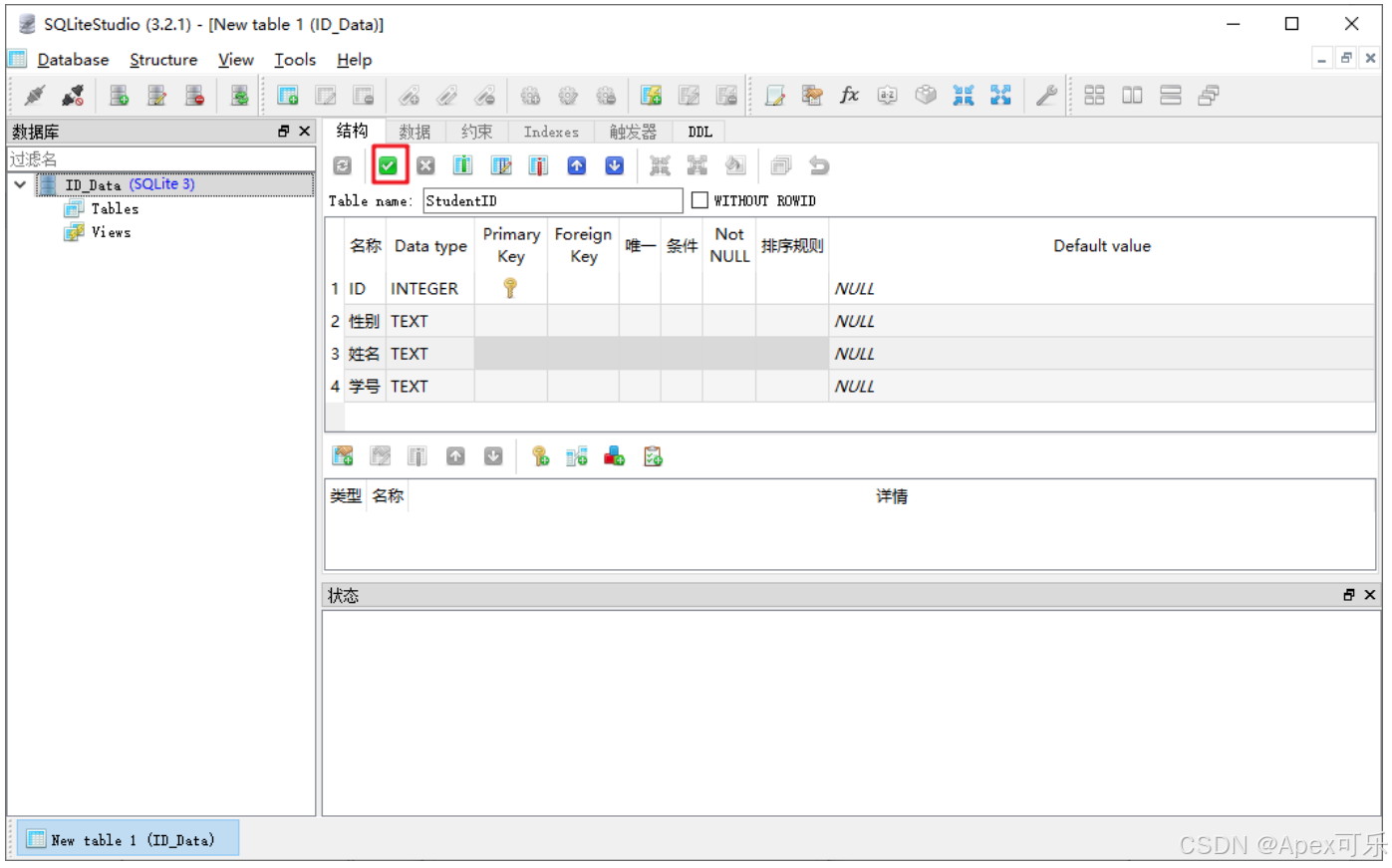Open the Help menu
This screenshot has width=1392, height=868.
354,60
